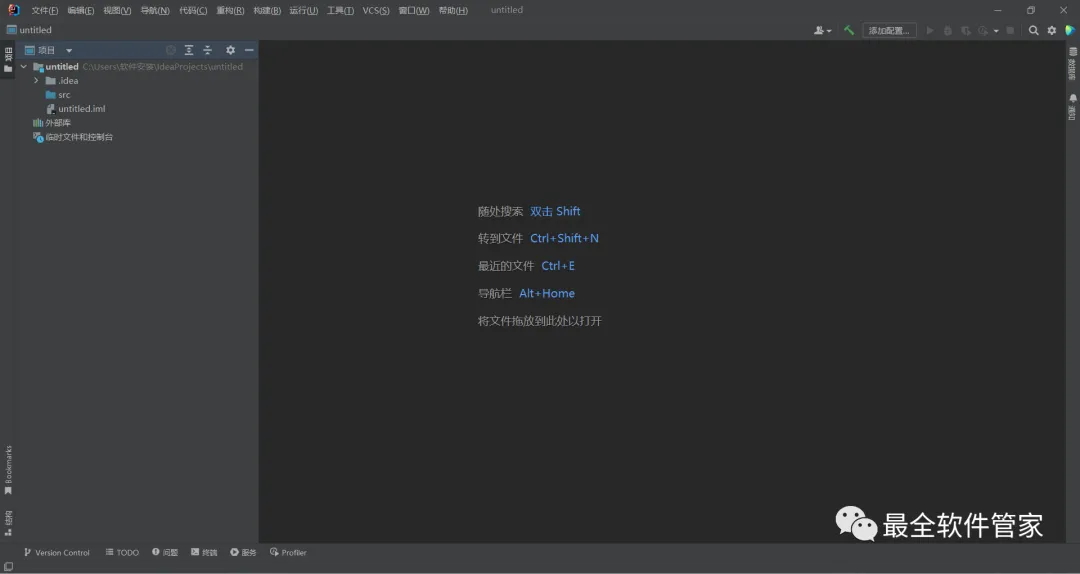Open project panel options gear
Screen dimensions: 1080x574
point(231,50)
